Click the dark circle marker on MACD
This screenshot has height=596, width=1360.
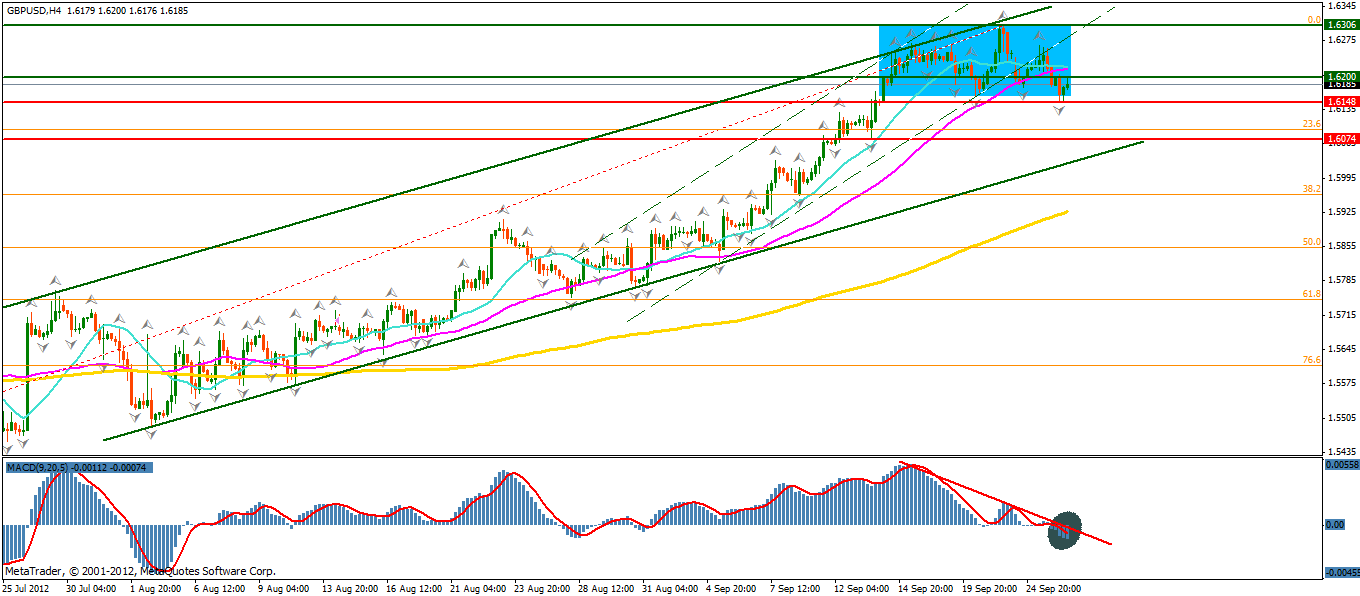[1064, 530]
